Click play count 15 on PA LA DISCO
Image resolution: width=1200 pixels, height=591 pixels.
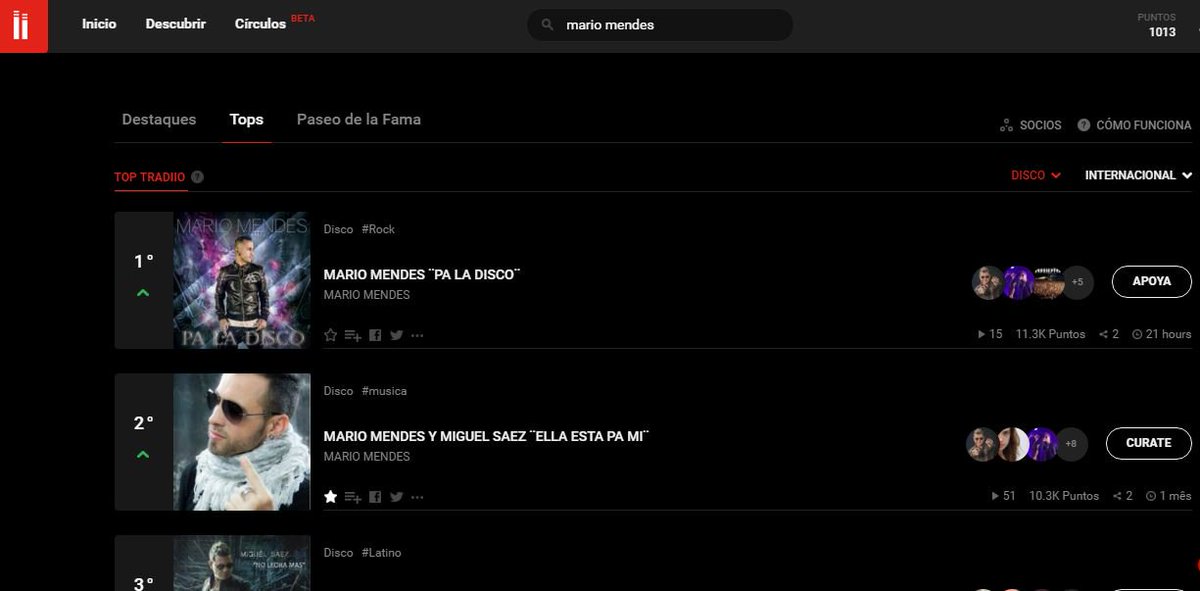coord(990,334)
